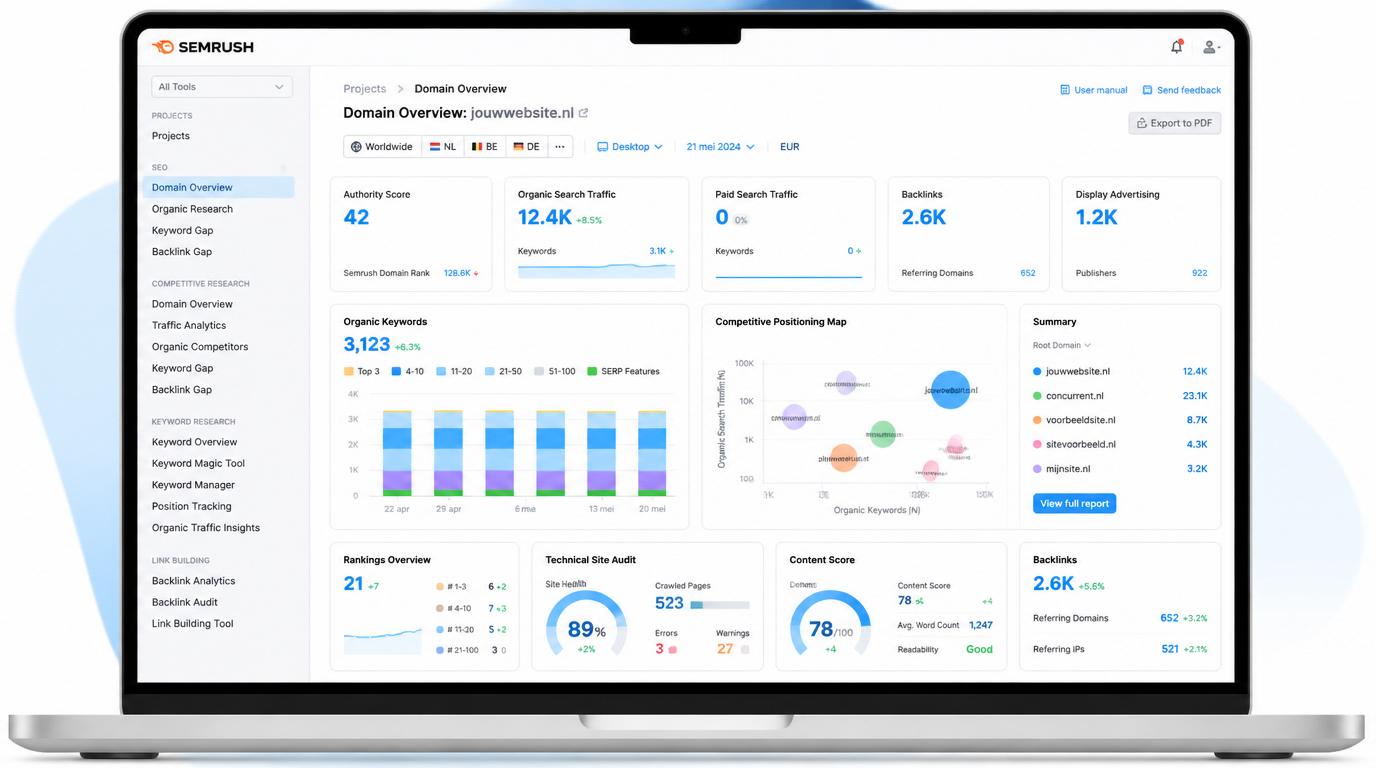
Task: Expand the All Tools dropdown
Action: [222, 87]
